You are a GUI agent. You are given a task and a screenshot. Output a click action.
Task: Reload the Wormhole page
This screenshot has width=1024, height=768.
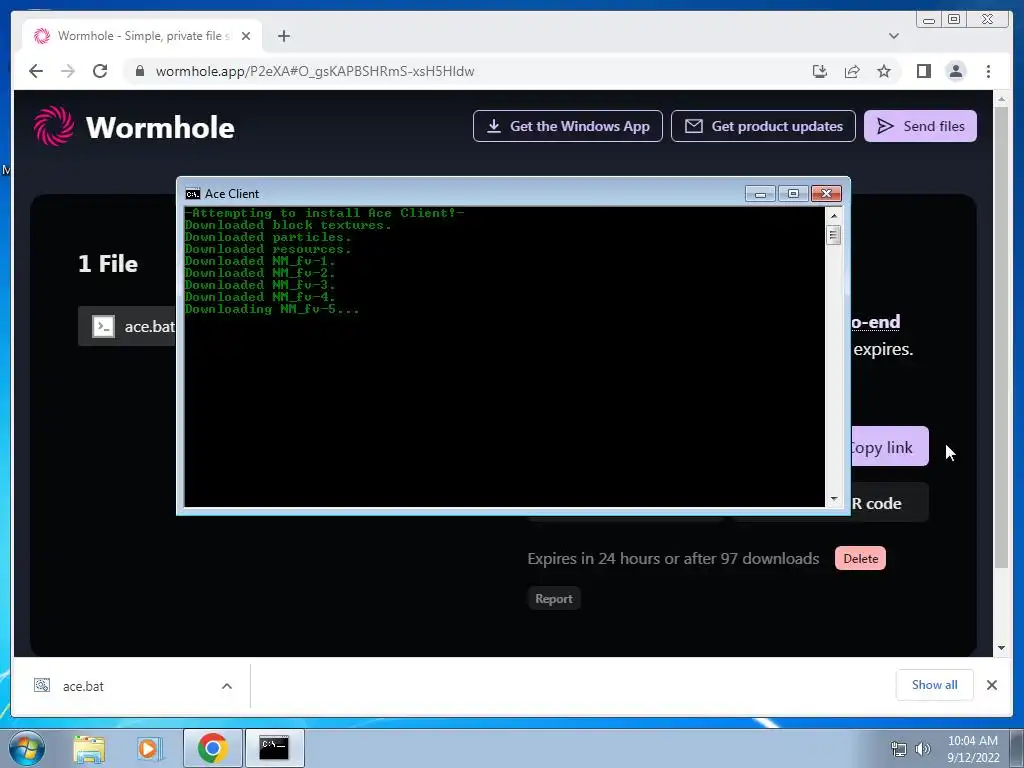[100, 71]
